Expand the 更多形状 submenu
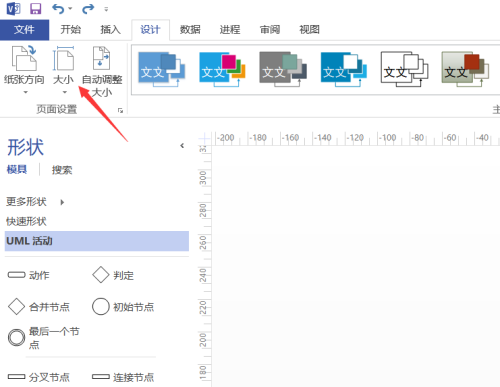The width and height of the screenshot is (500, 387). pyautogui.click(x=62, y=202)
